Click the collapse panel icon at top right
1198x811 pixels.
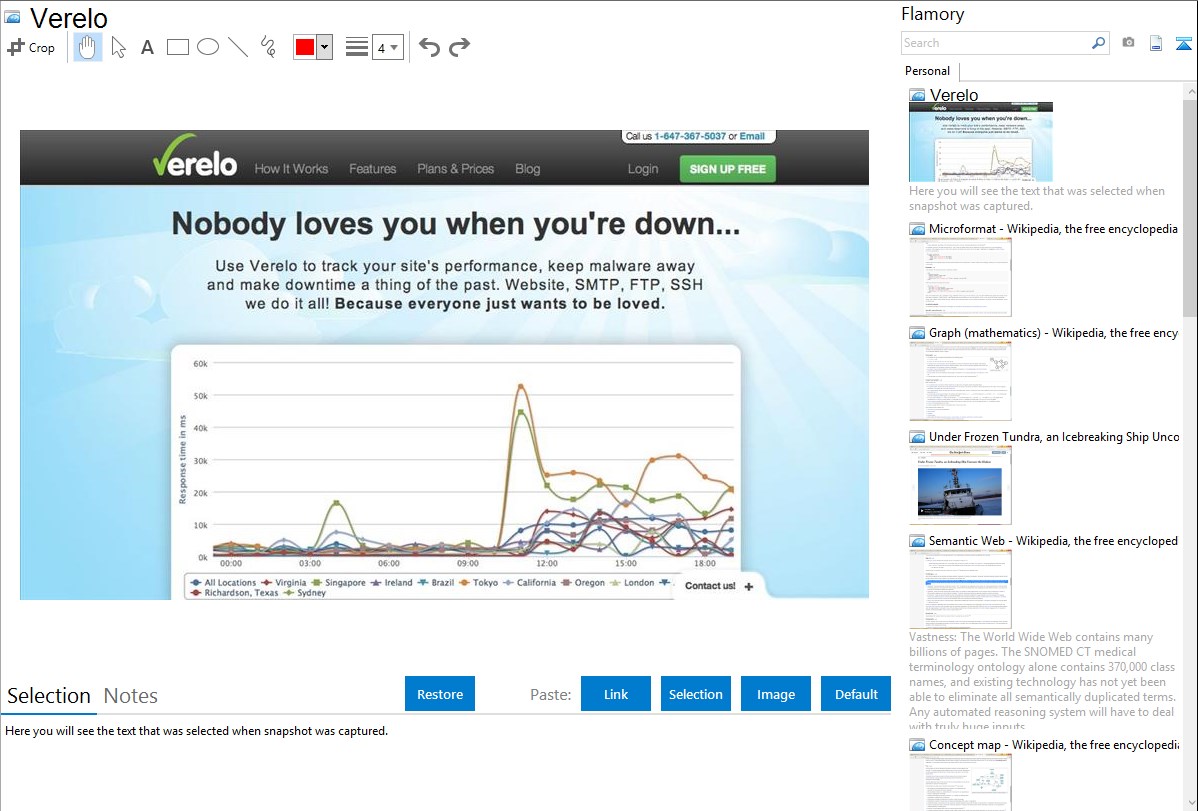click(1183, 43)
